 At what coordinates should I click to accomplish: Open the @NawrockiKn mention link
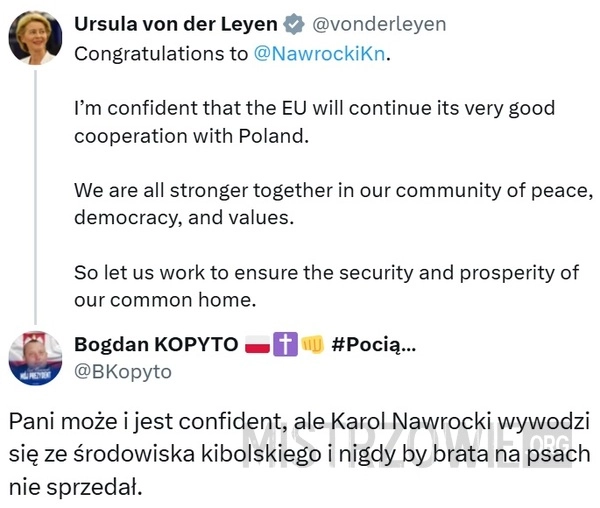320,54
